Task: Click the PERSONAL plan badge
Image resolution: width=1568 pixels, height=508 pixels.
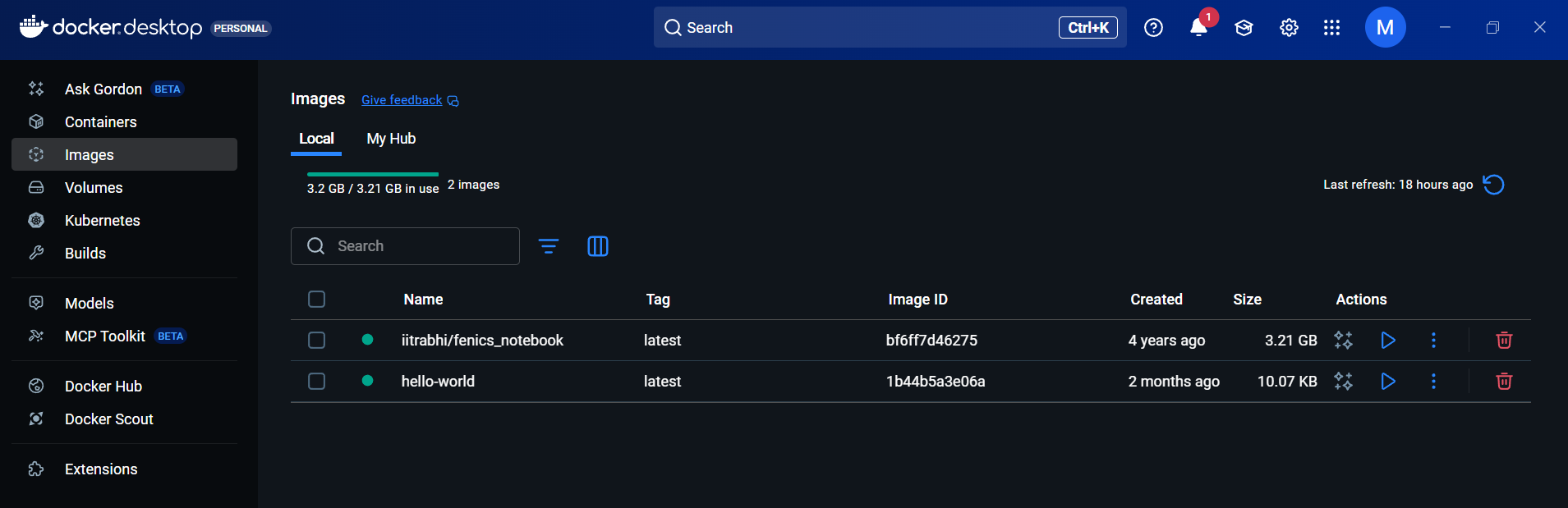Action: point(241,28)
